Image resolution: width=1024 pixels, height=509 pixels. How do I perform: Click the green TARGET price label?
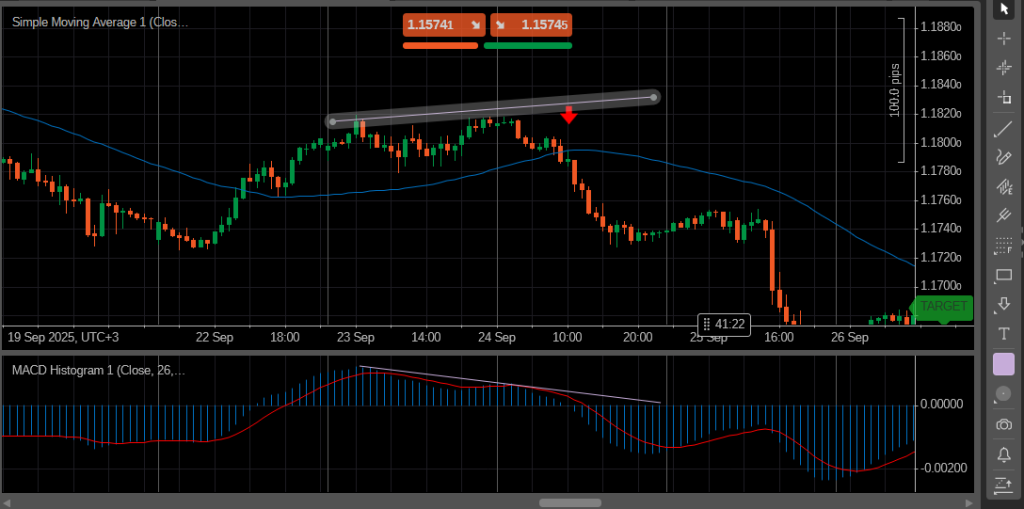(x=942, y=306)
